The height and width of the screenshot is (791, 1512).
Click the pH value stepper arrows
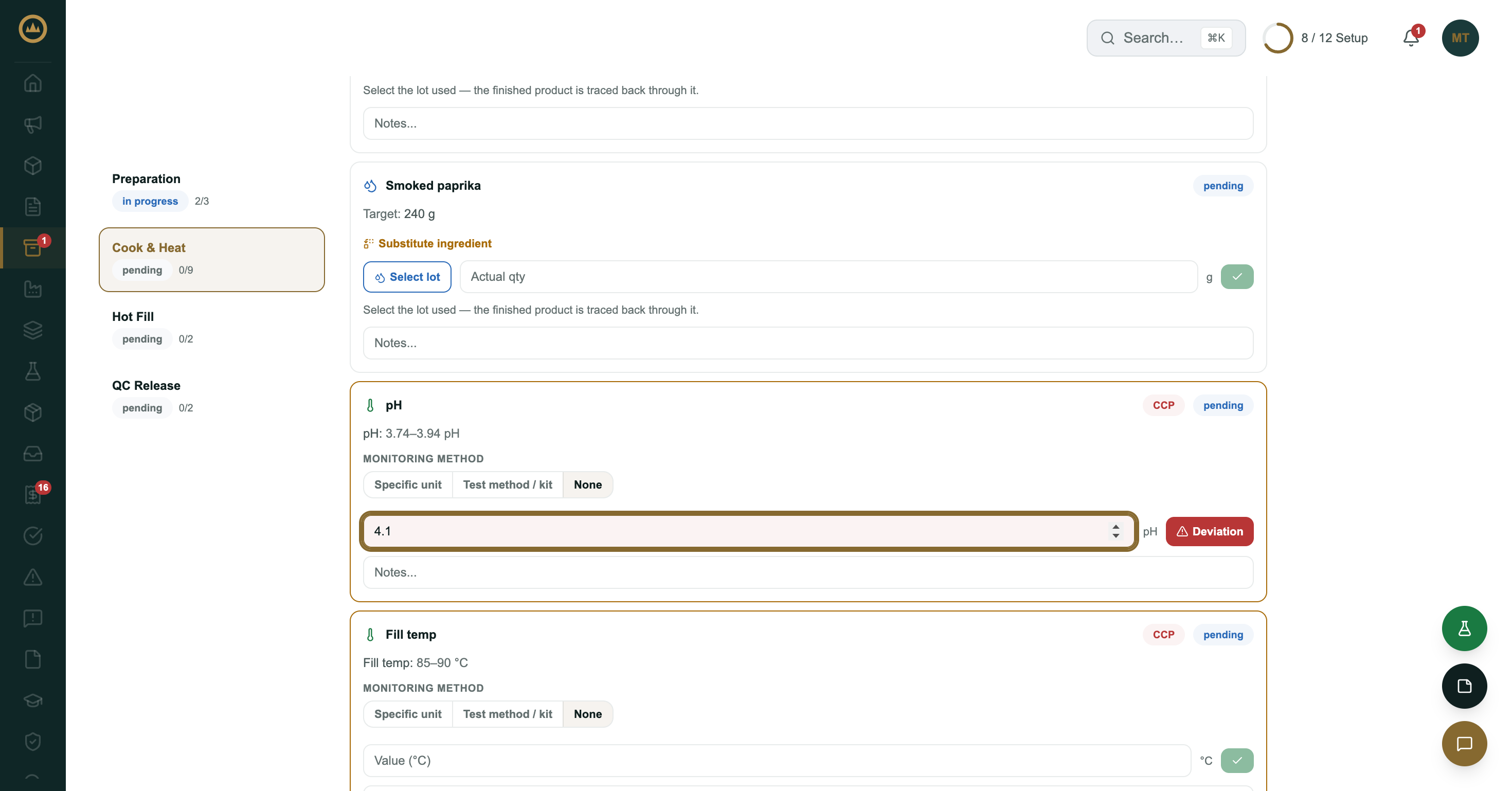point(1115,532)
